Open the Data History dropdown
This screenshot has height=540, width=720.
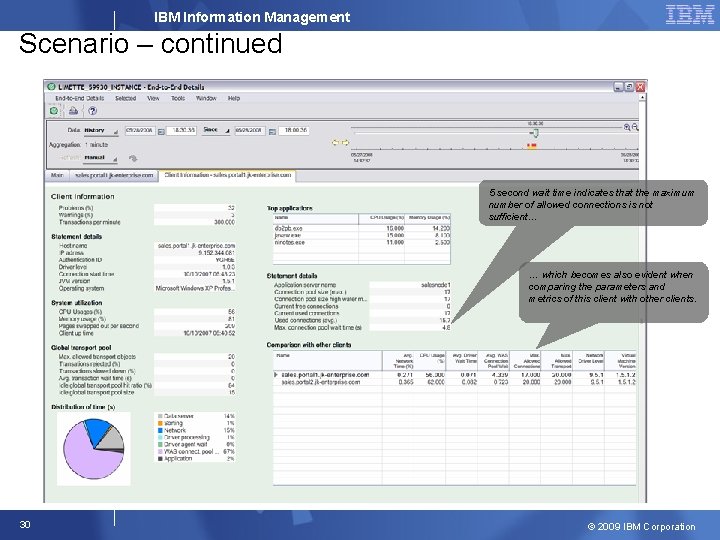coord(101,131)
